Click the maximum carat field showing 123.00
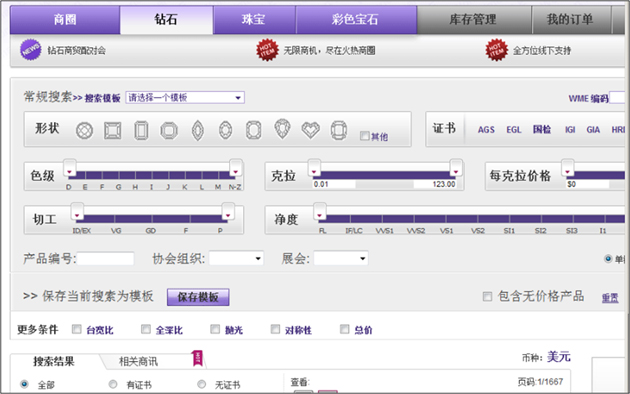Screen dimensions: 630x394 pyautogui.click(x=436, y=184)
